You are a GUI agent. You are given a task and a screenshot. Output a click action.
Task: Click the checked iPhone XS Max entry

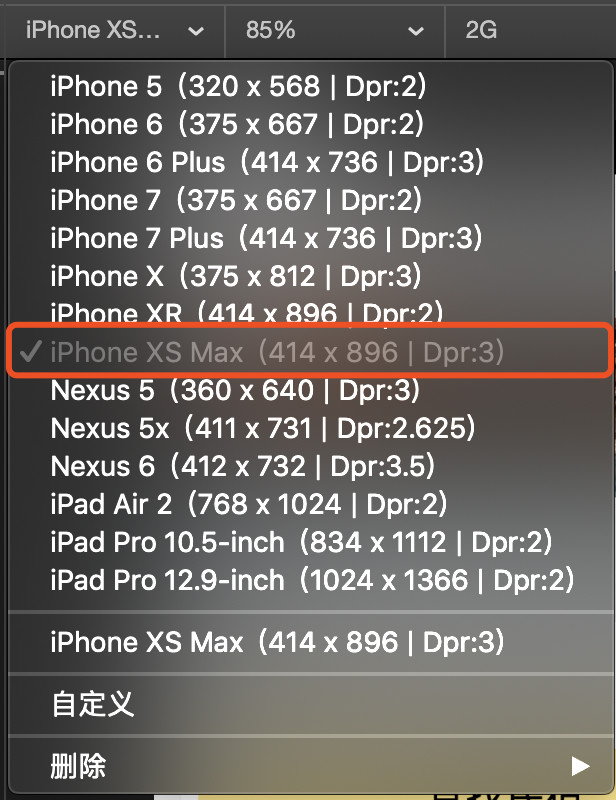[x=310, y=352]
